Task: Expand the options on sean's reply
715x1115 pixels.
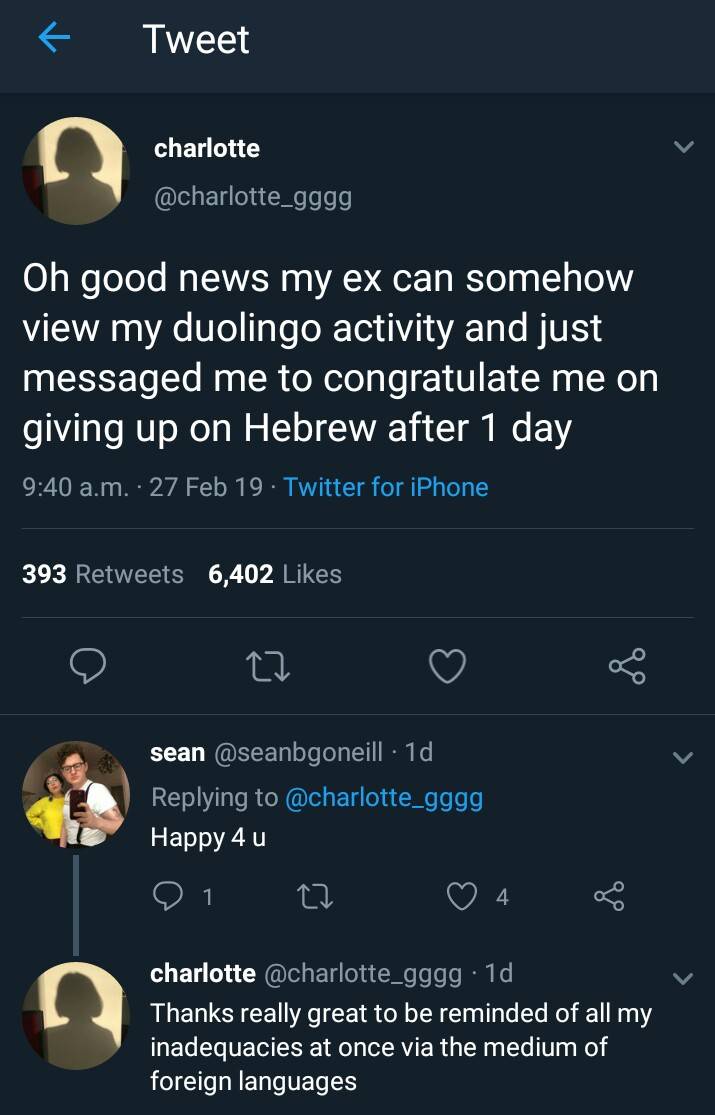Action: pos(684,755)
